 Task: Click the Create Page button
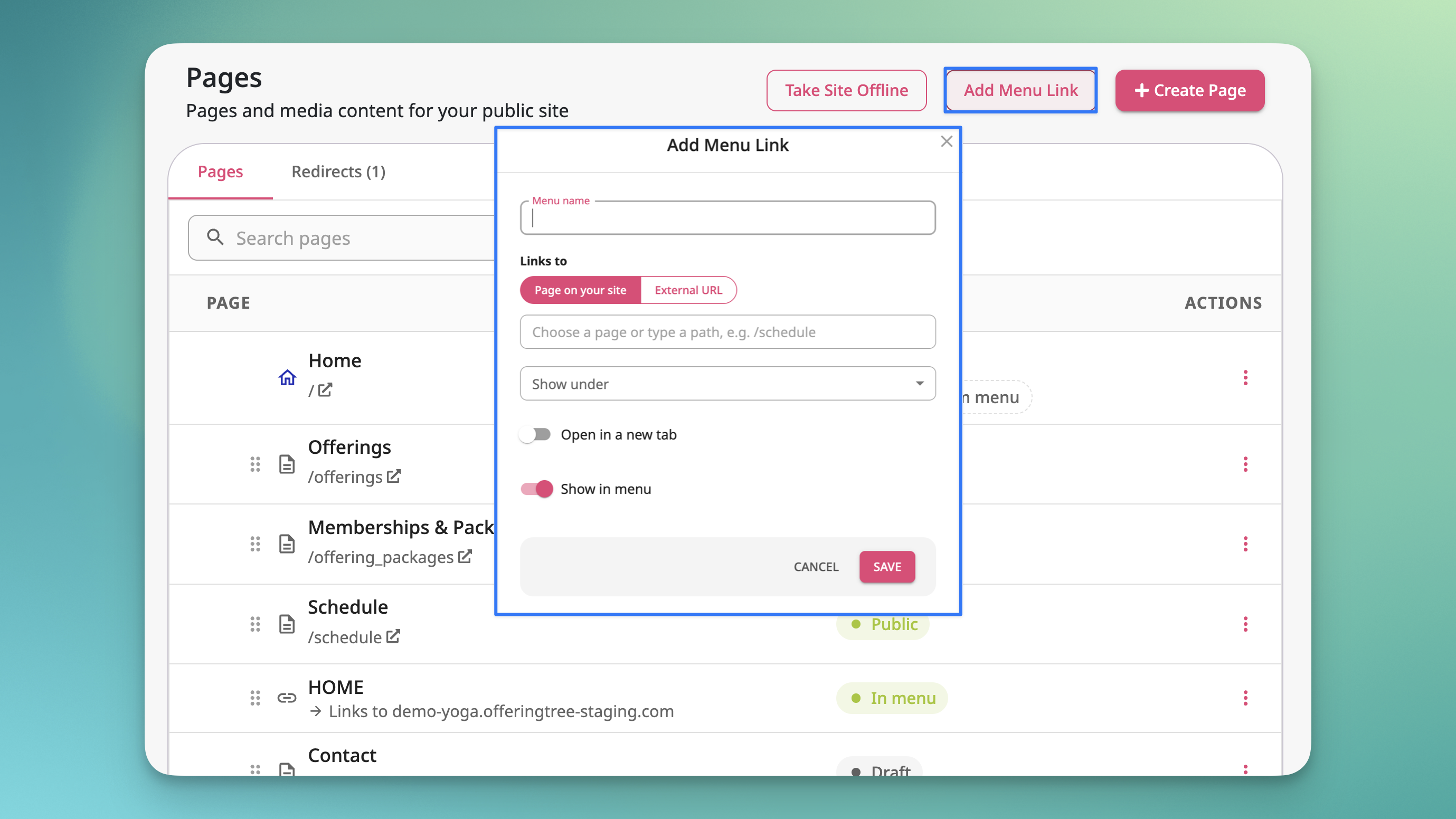click(1190, 90)
